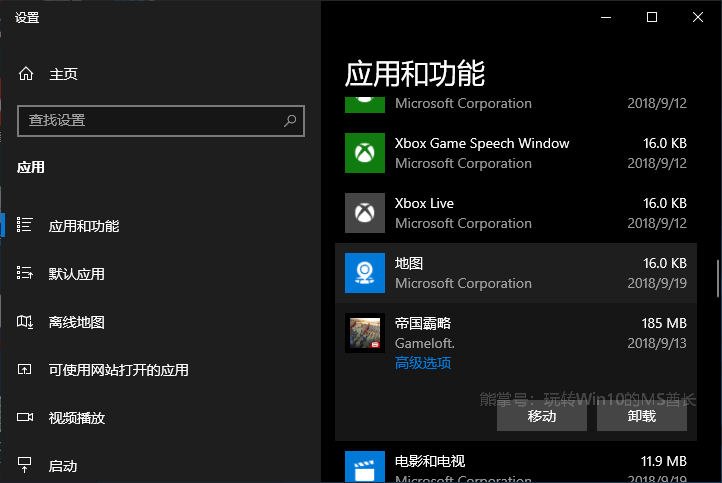The height and width of the screenshot is (483, 722).
Task: Click the 默认应用 icon in sidebar
Action: point(24,273)
